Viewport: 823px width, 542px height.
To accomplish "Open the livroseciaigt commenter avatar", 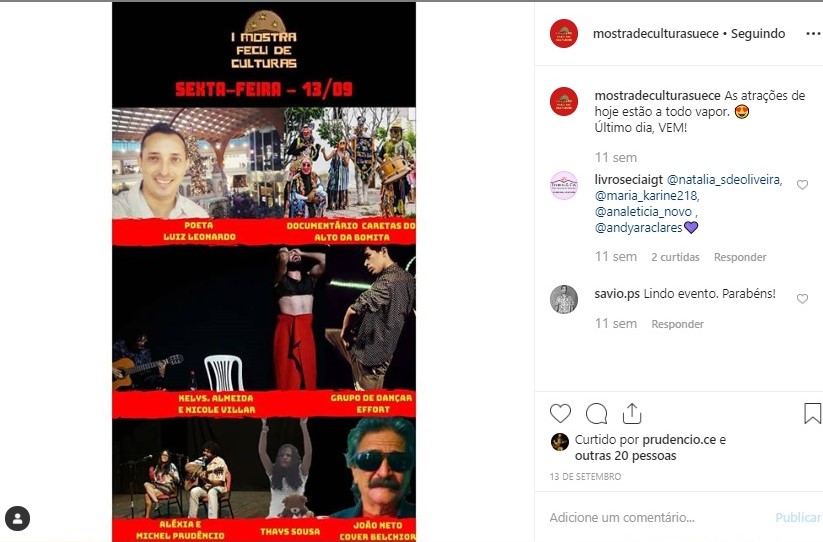I will pyautogui.click(x=564, y=186).
